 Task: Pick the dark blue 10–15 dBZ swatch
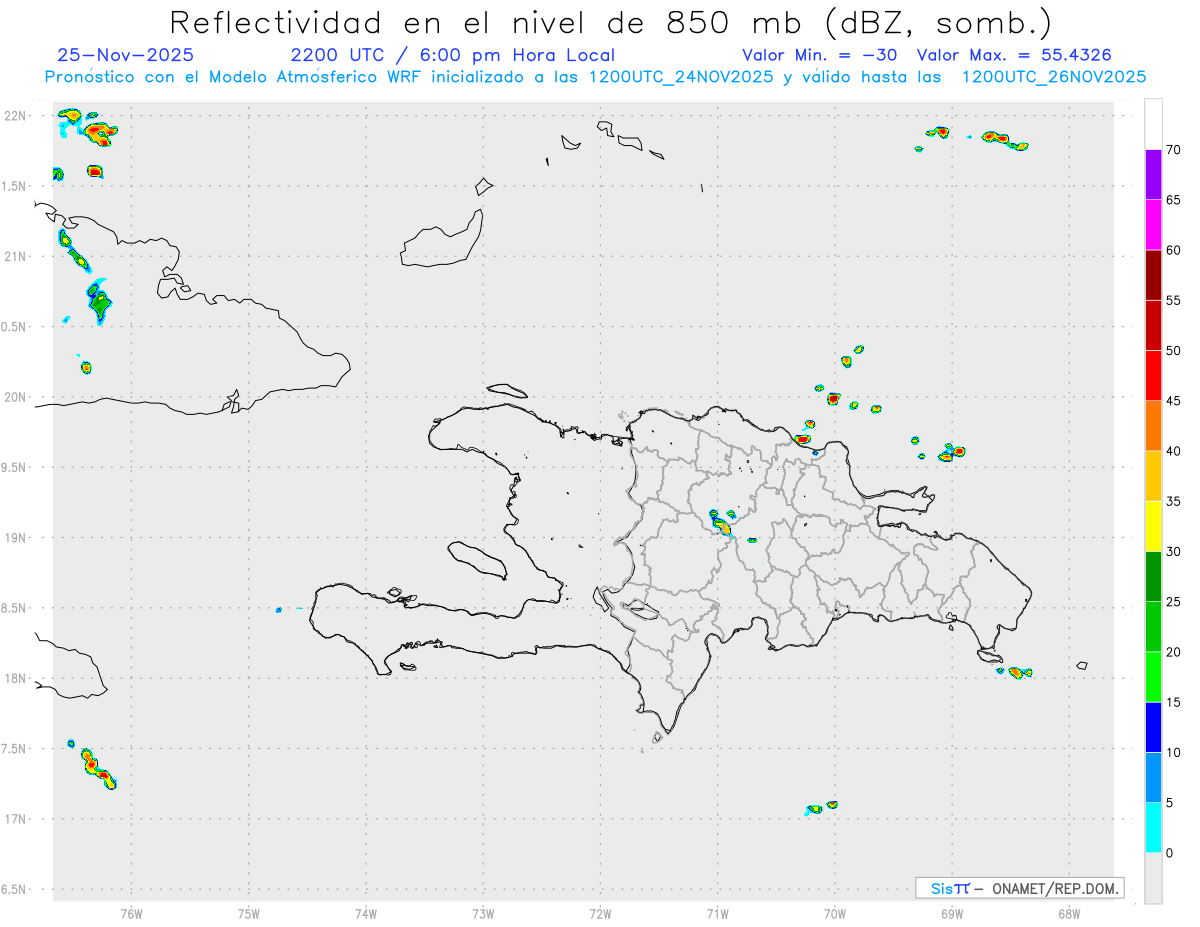(1153, 727)
